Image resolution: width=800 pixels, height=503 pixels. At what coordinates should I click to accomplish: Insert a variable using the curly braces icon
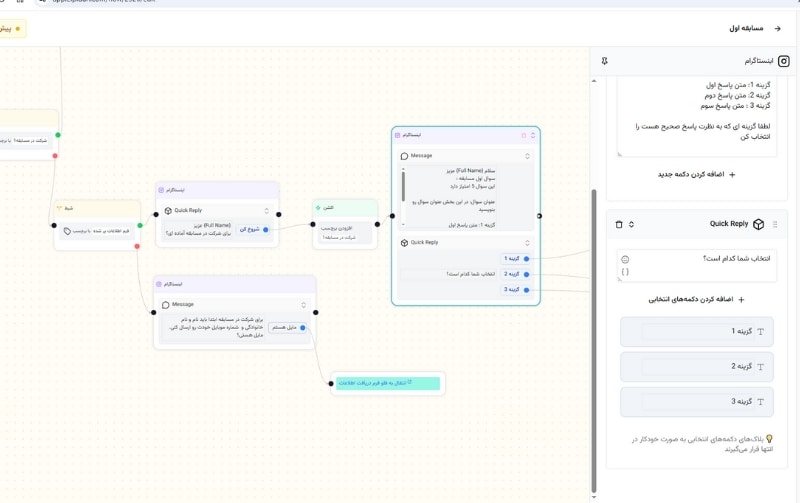pos(625,272)
